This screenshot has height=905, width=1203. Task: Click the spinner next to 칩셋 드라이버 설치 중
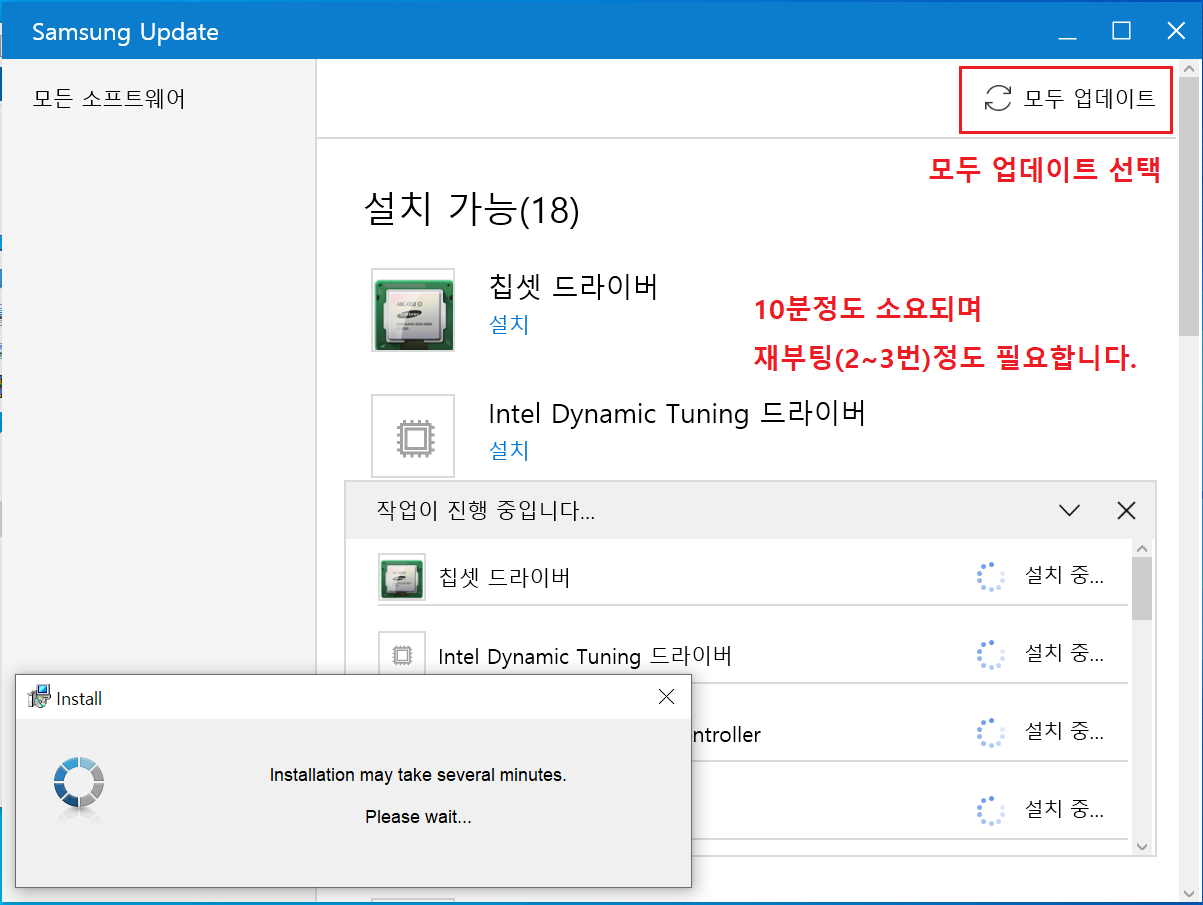990,577
